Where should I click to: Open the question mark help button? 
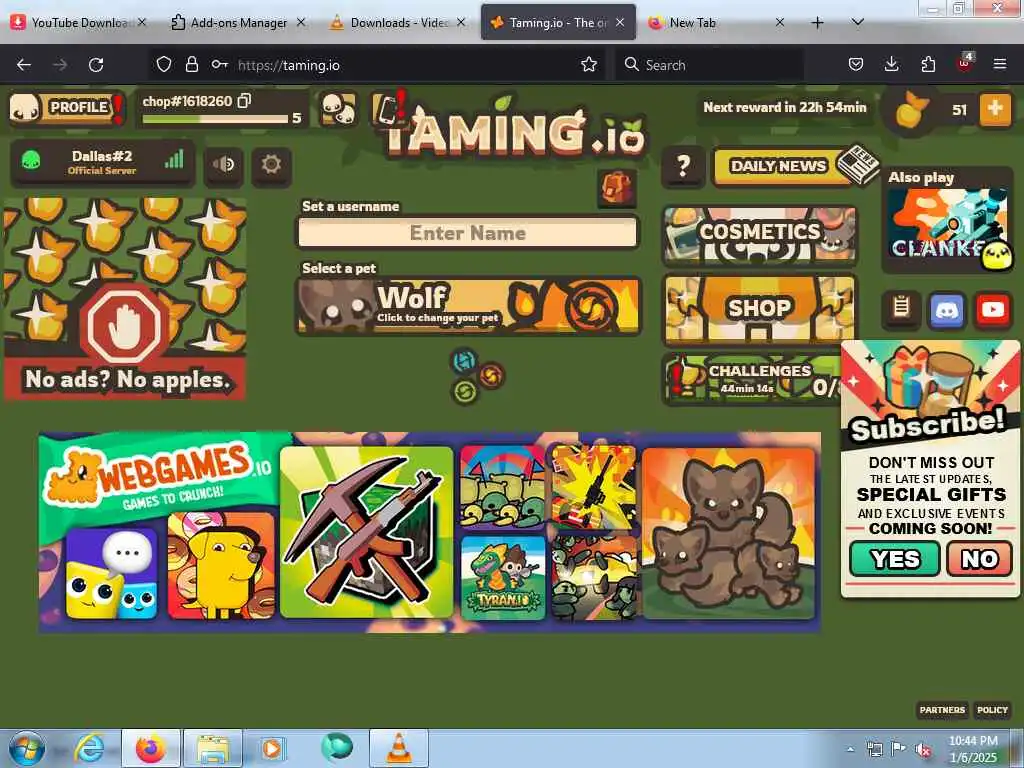(x=682, y=166)
